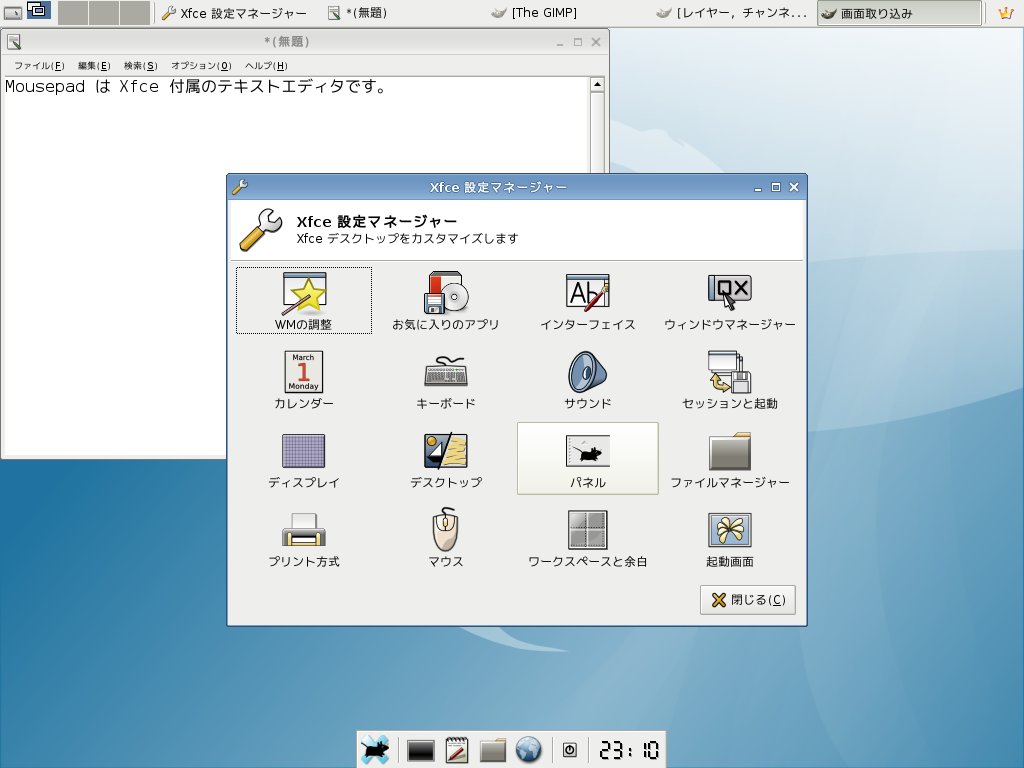Open キーボード settings

[x=445, y=379]
